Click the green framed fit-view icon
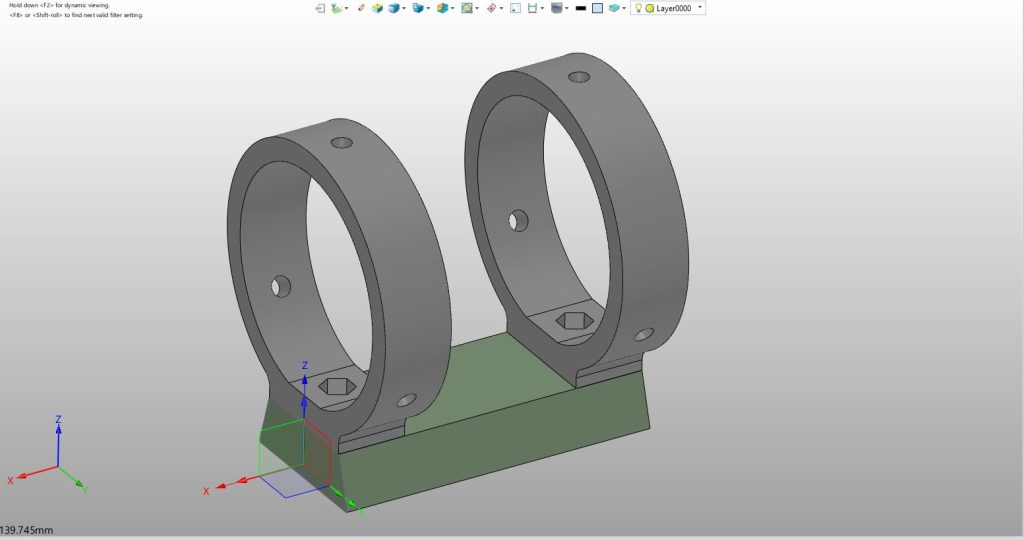 point(467,8)
